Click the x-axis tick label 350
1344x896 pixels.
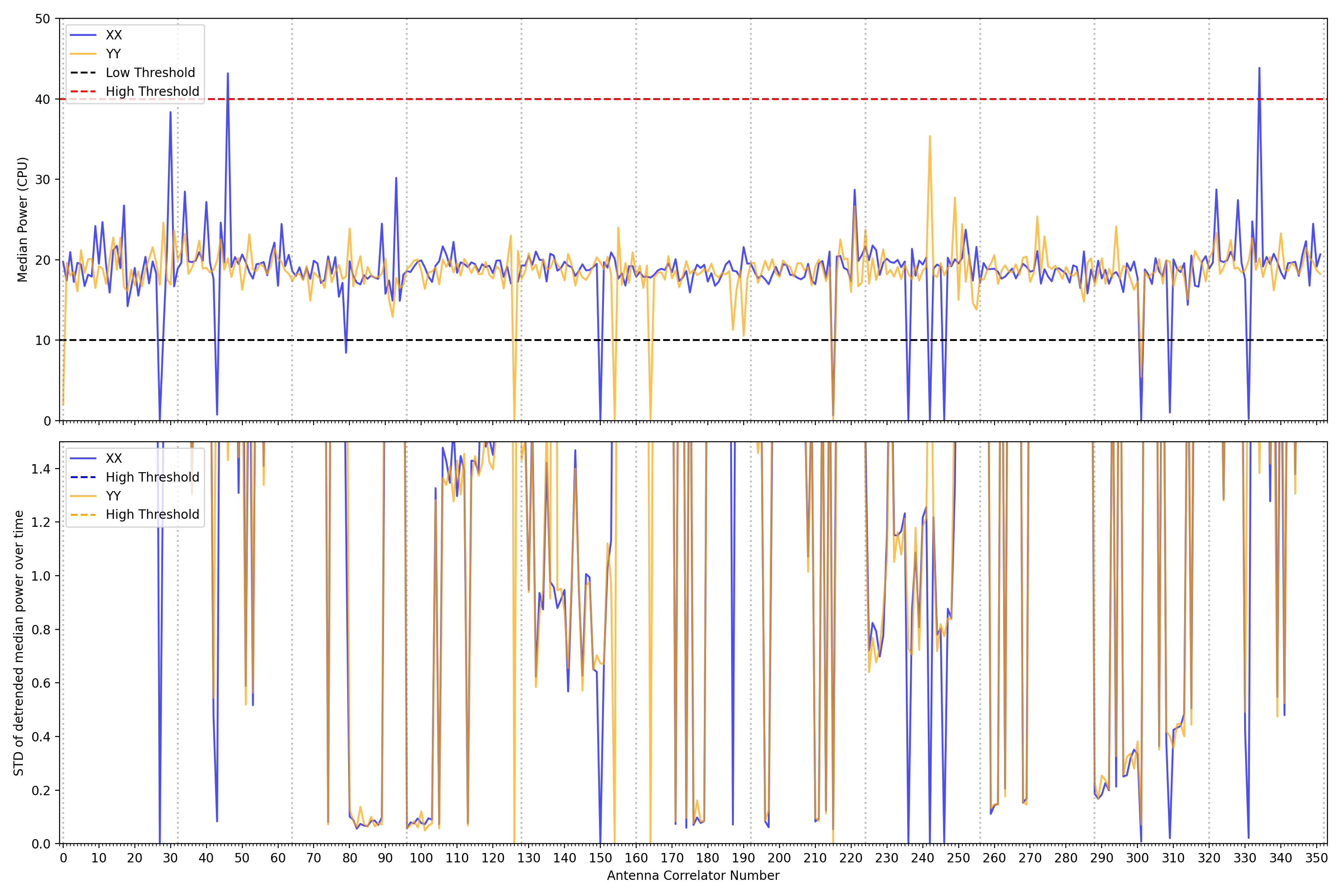click(1317, 858)
